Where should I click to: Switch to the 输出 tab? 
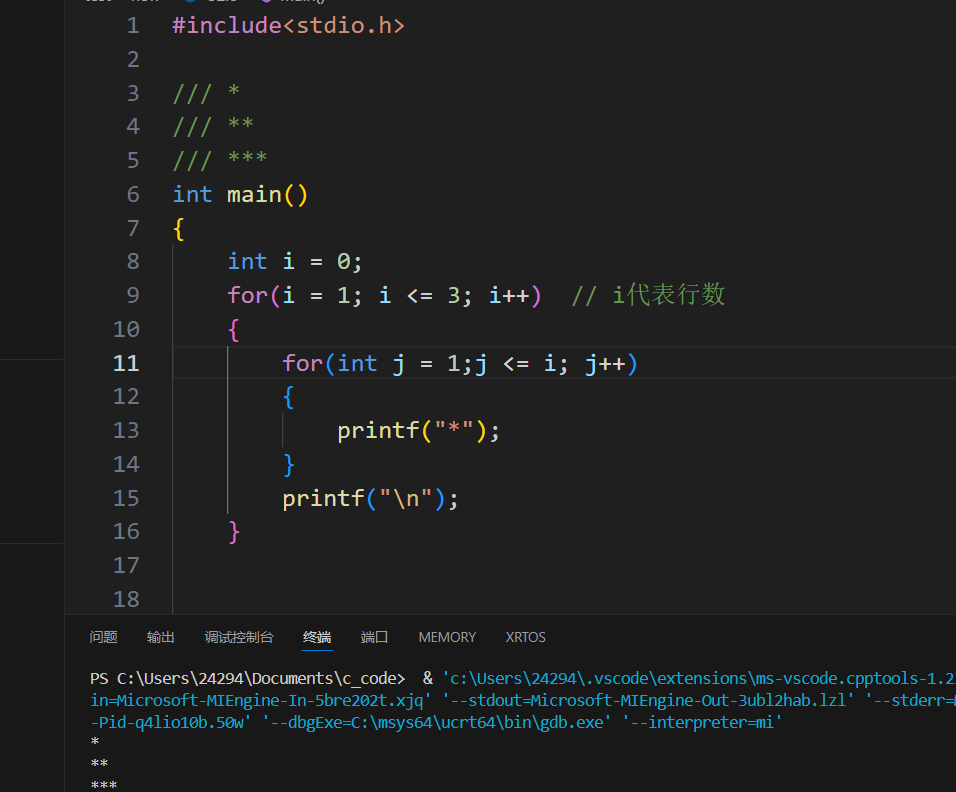[160, 637]
